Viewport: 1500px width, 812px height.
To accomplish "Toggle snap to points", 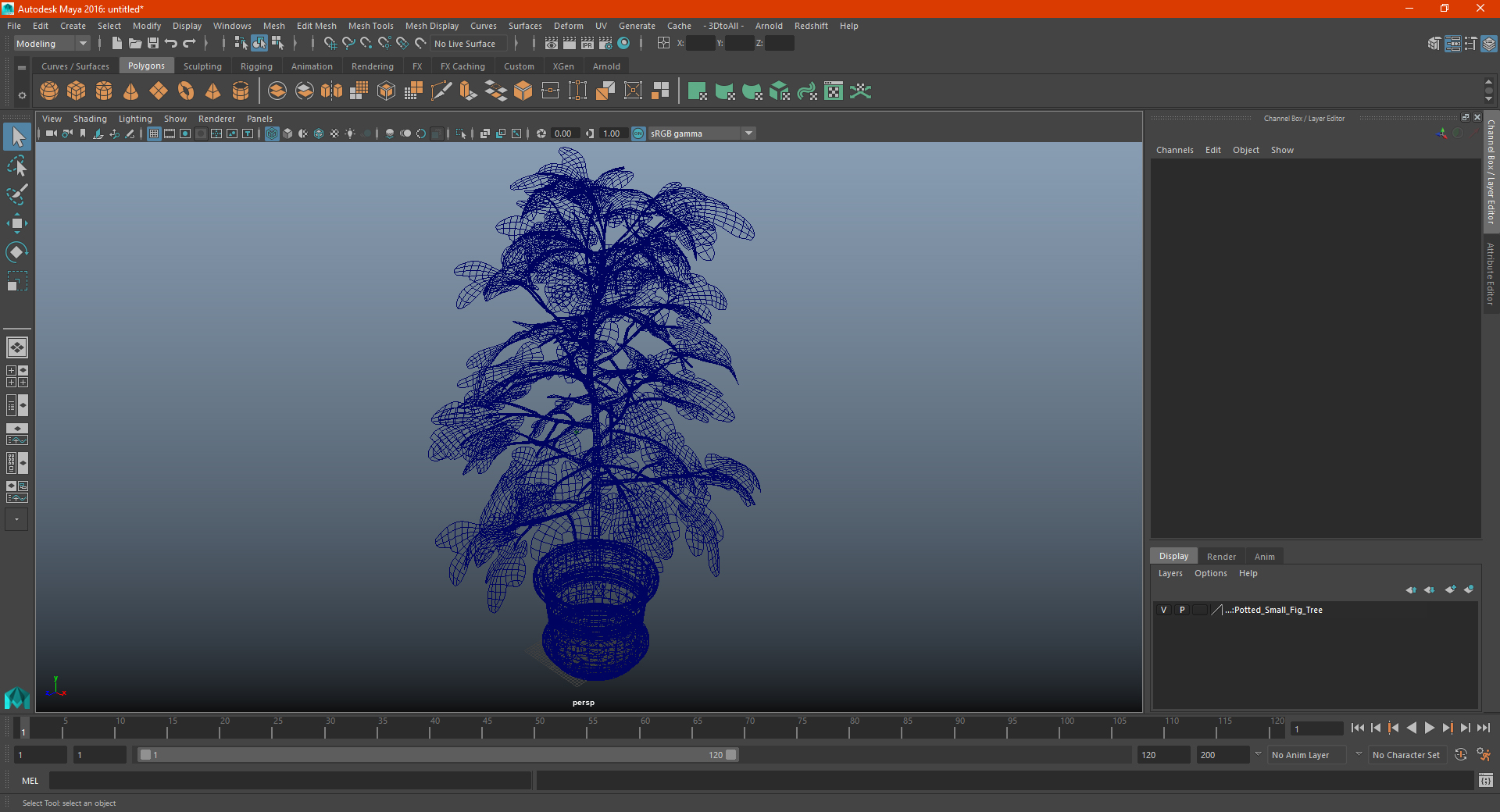I will (366, 44).
